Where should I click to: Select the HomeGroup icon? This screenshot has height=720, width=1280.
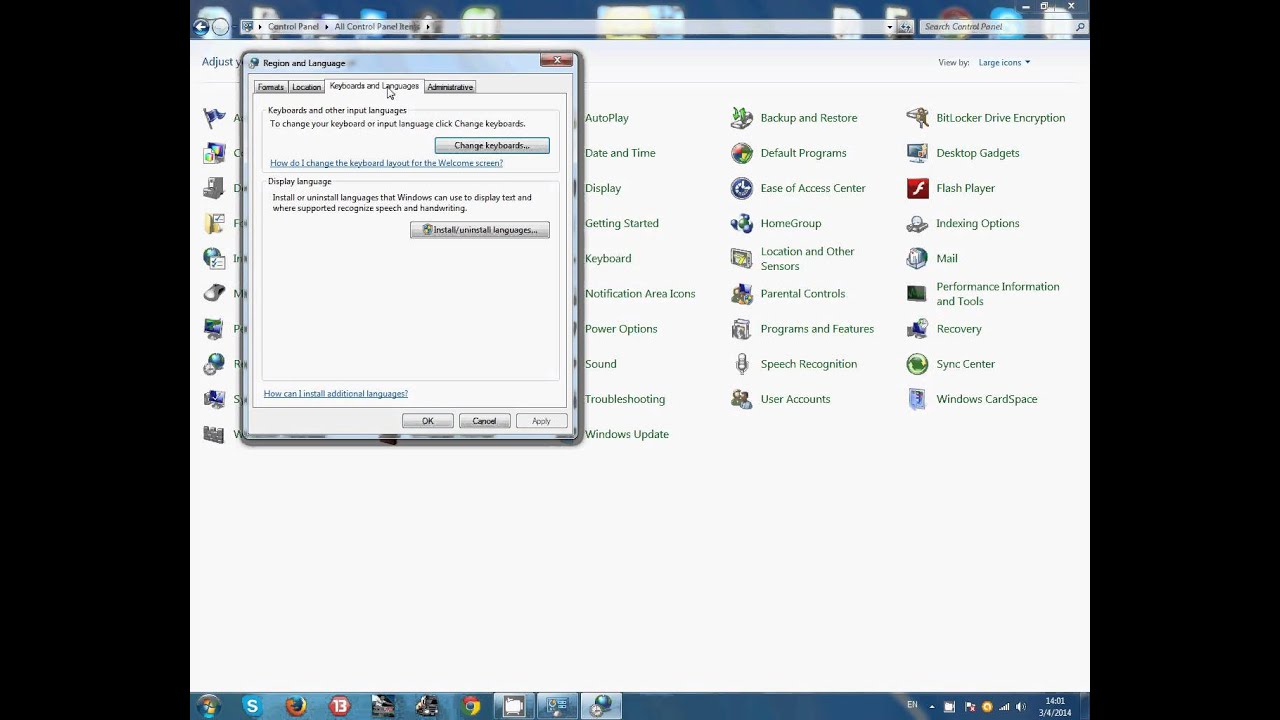coord(741,223)
